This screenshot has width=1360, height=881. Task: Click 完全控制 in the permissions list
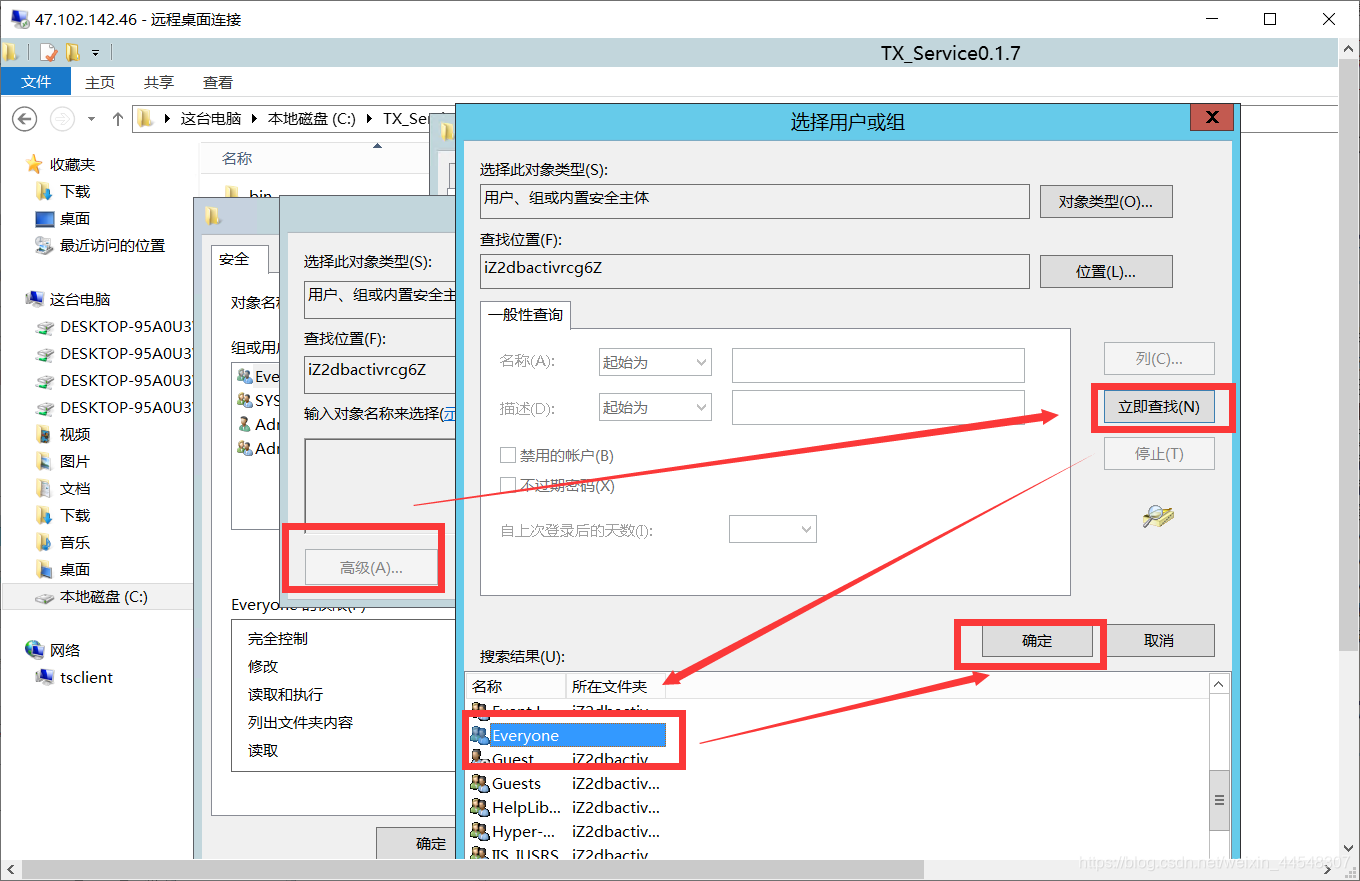tap(278, 639)
